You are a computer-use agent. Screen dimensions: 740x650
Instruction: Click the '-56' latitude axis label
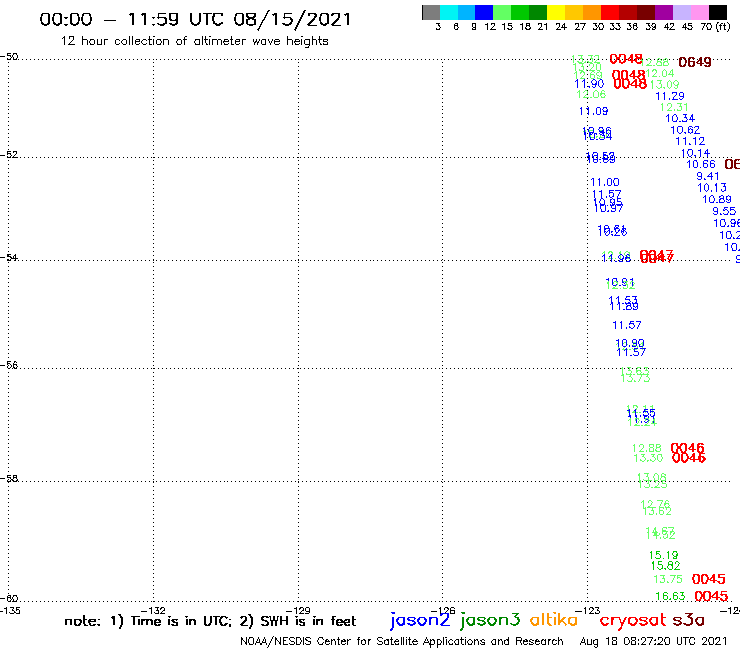tap(9, 365)
